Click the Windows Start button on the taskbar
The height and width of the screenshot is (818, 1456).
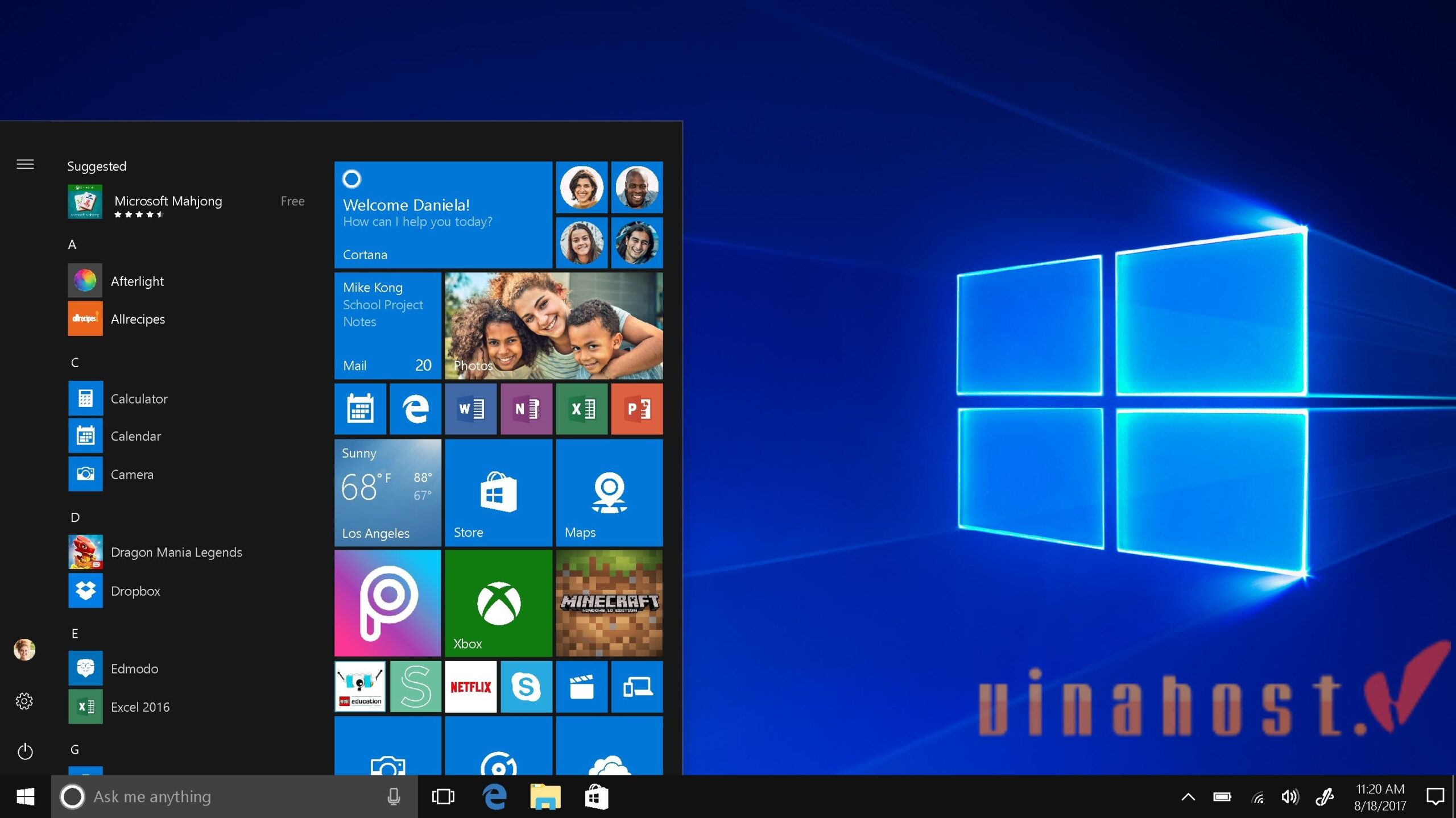(25, 796)
